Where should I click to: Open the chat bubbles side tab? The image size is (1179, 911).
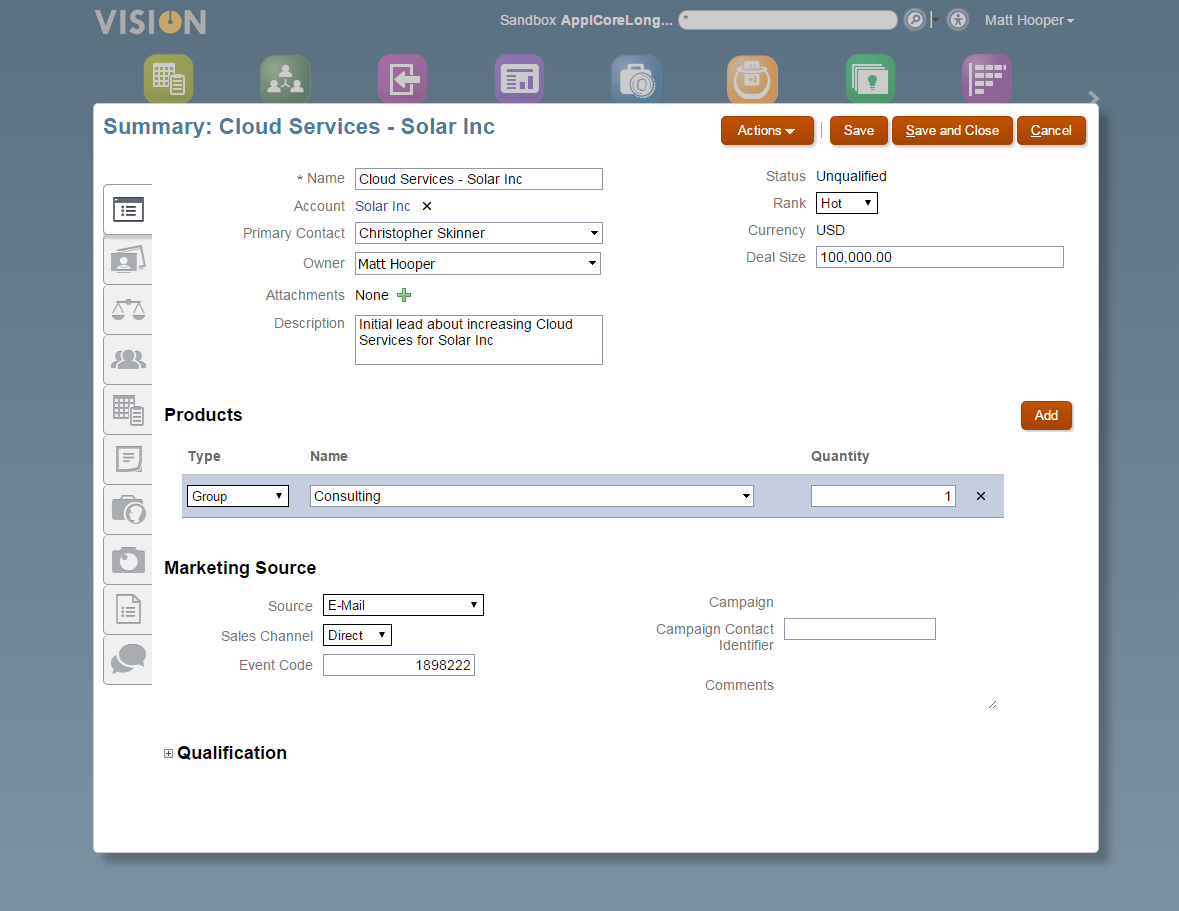point(128,659)
